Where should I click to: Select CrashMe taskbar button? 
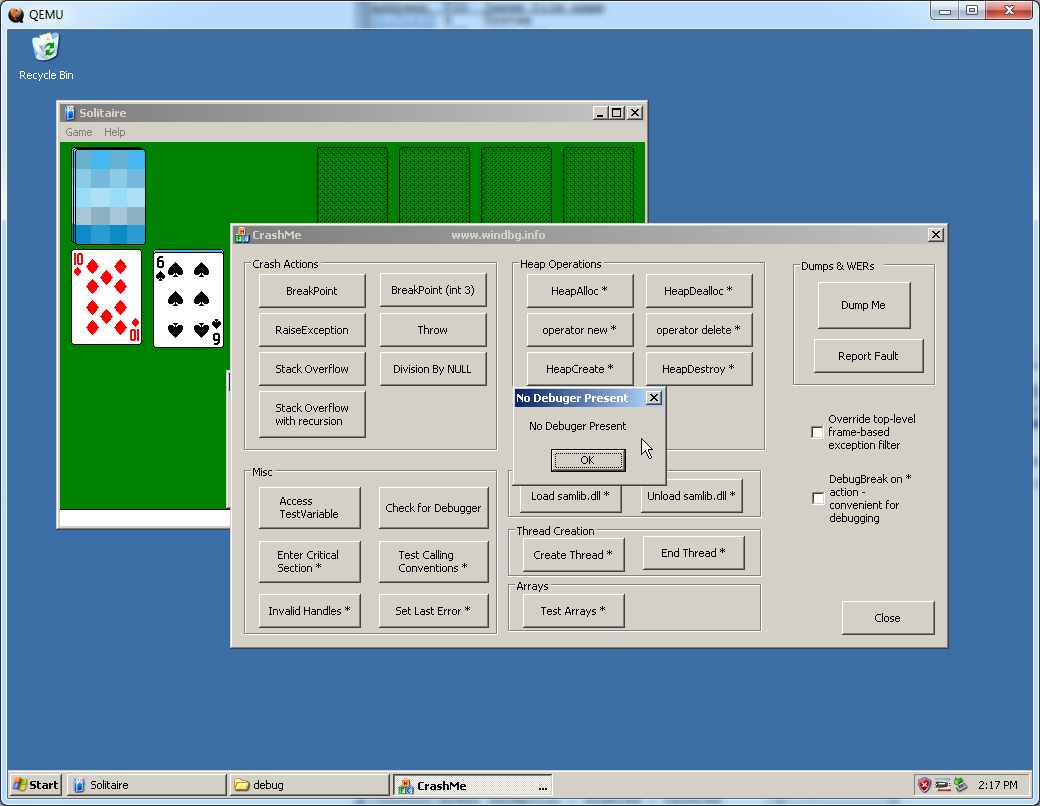(x=473, y=785)
